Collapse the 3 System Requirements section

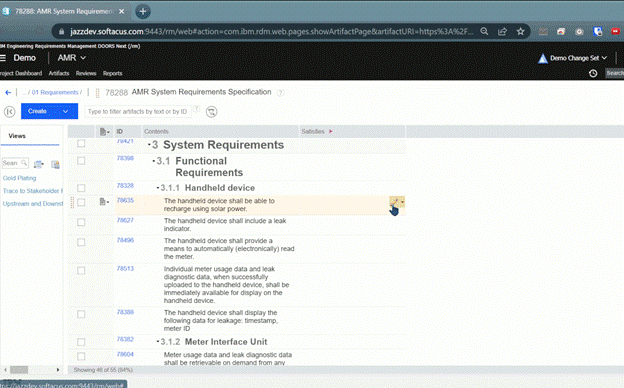coord(149,145)
